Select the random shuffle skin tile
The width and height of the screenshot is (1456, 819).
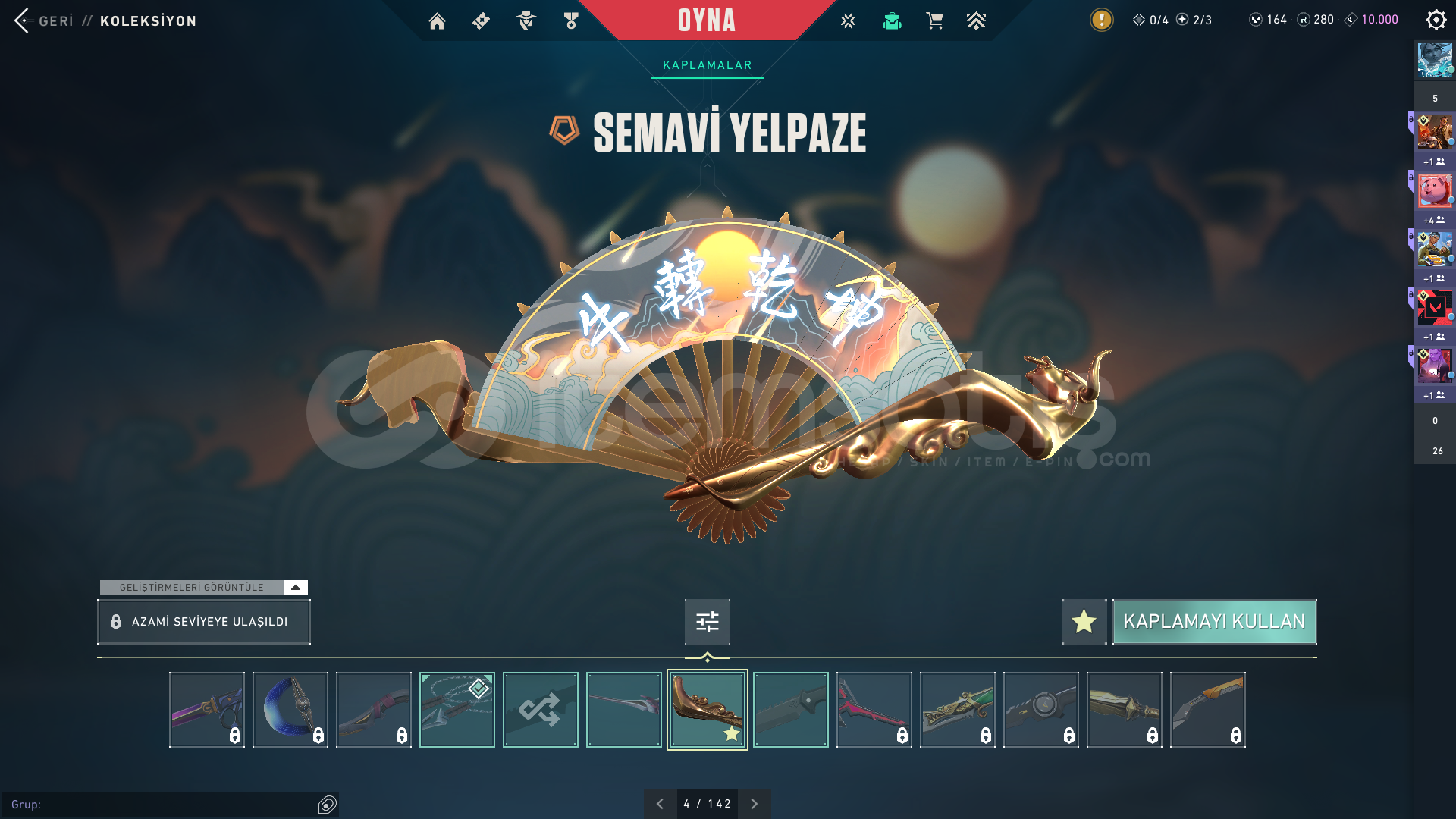point(540,710)
